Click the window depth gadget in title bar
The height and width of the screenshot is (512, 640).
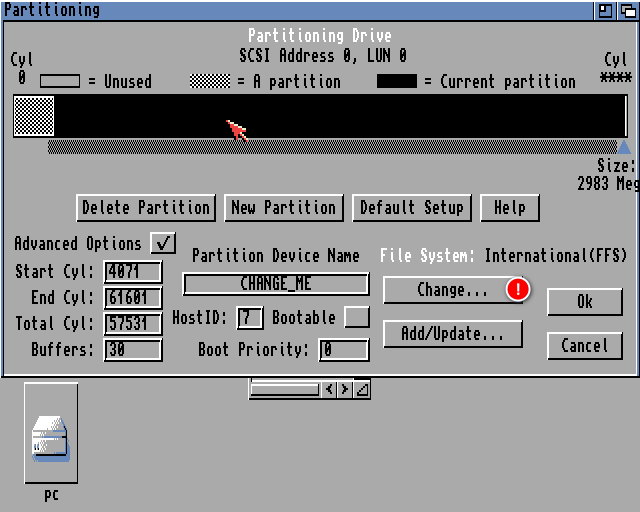point(627,10)
